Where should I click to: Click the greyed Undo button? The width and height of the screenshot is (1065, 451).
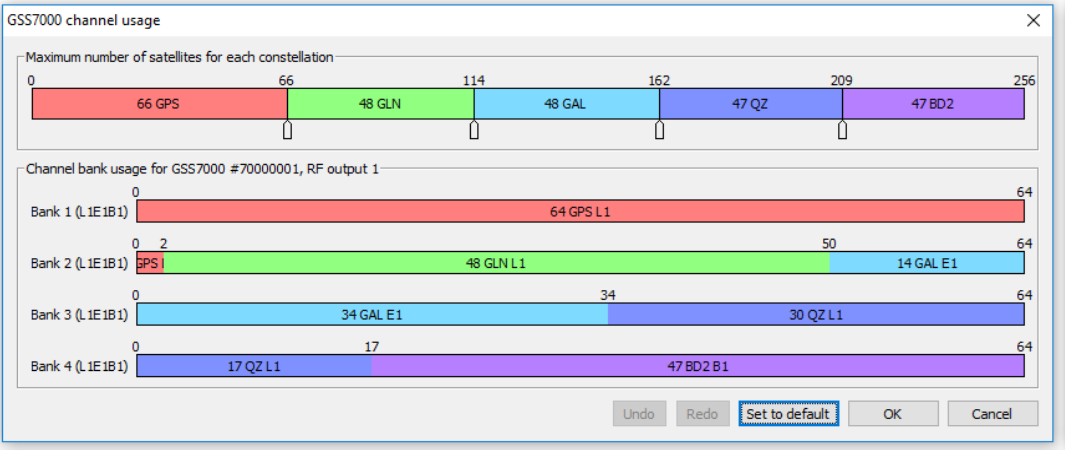click(x=639, y=414)
